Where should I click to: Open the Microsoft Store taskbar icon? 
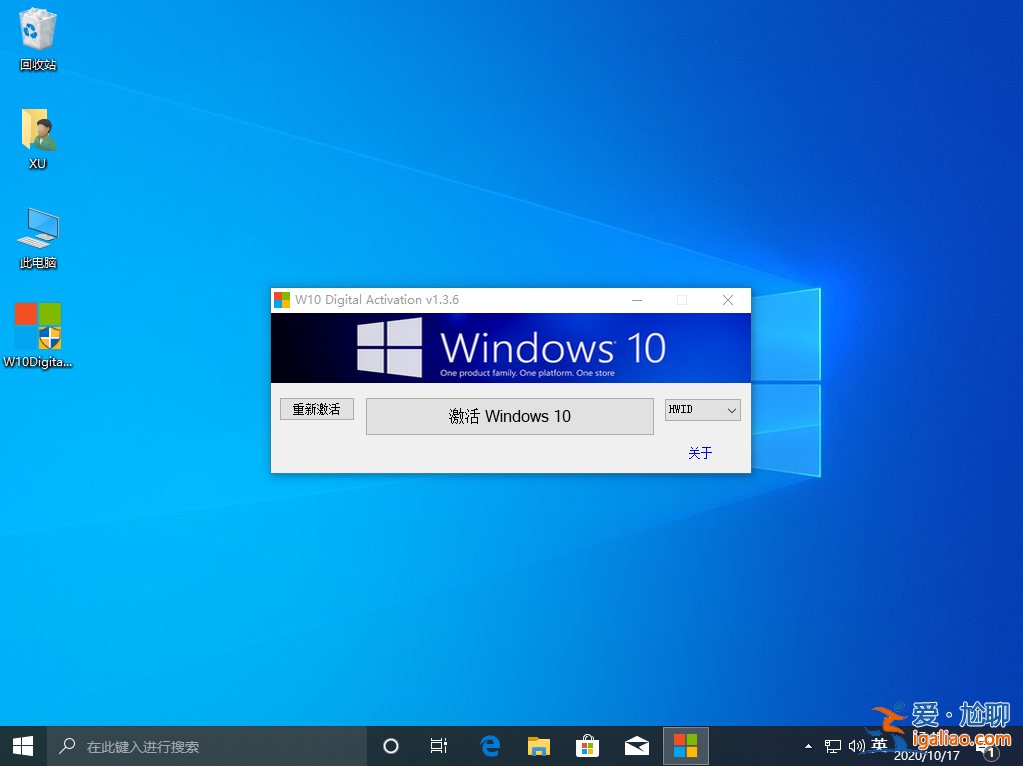(x=587, y=745)
